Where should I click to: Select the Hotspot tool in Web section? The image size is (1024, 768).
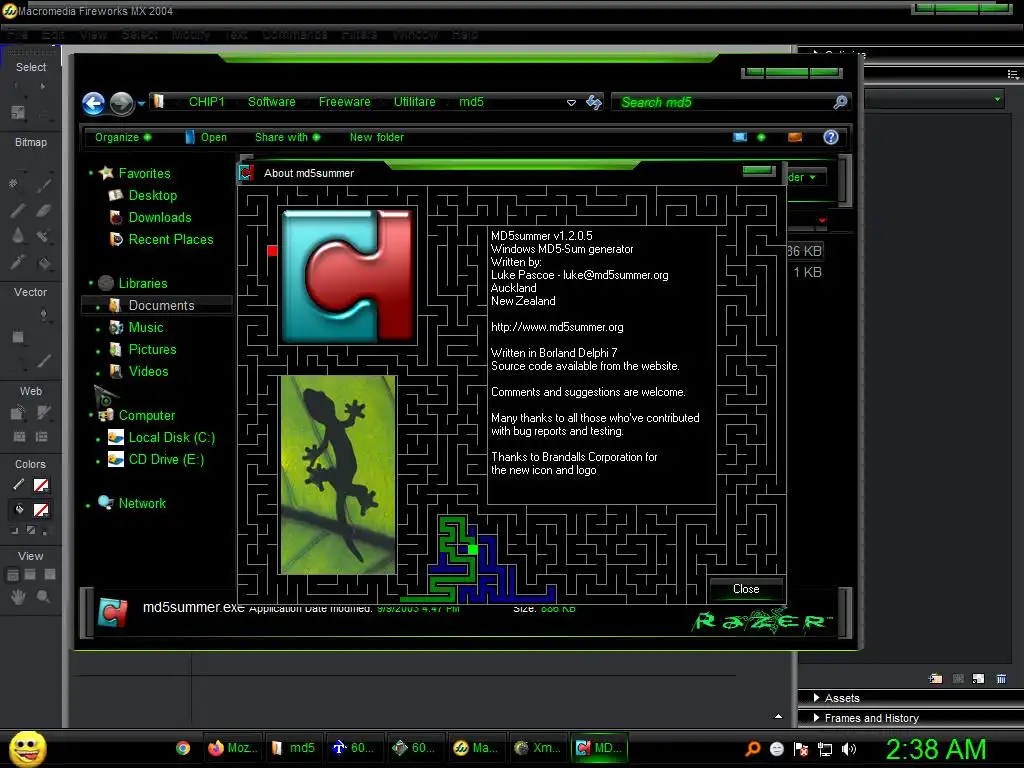pos(18,413)
